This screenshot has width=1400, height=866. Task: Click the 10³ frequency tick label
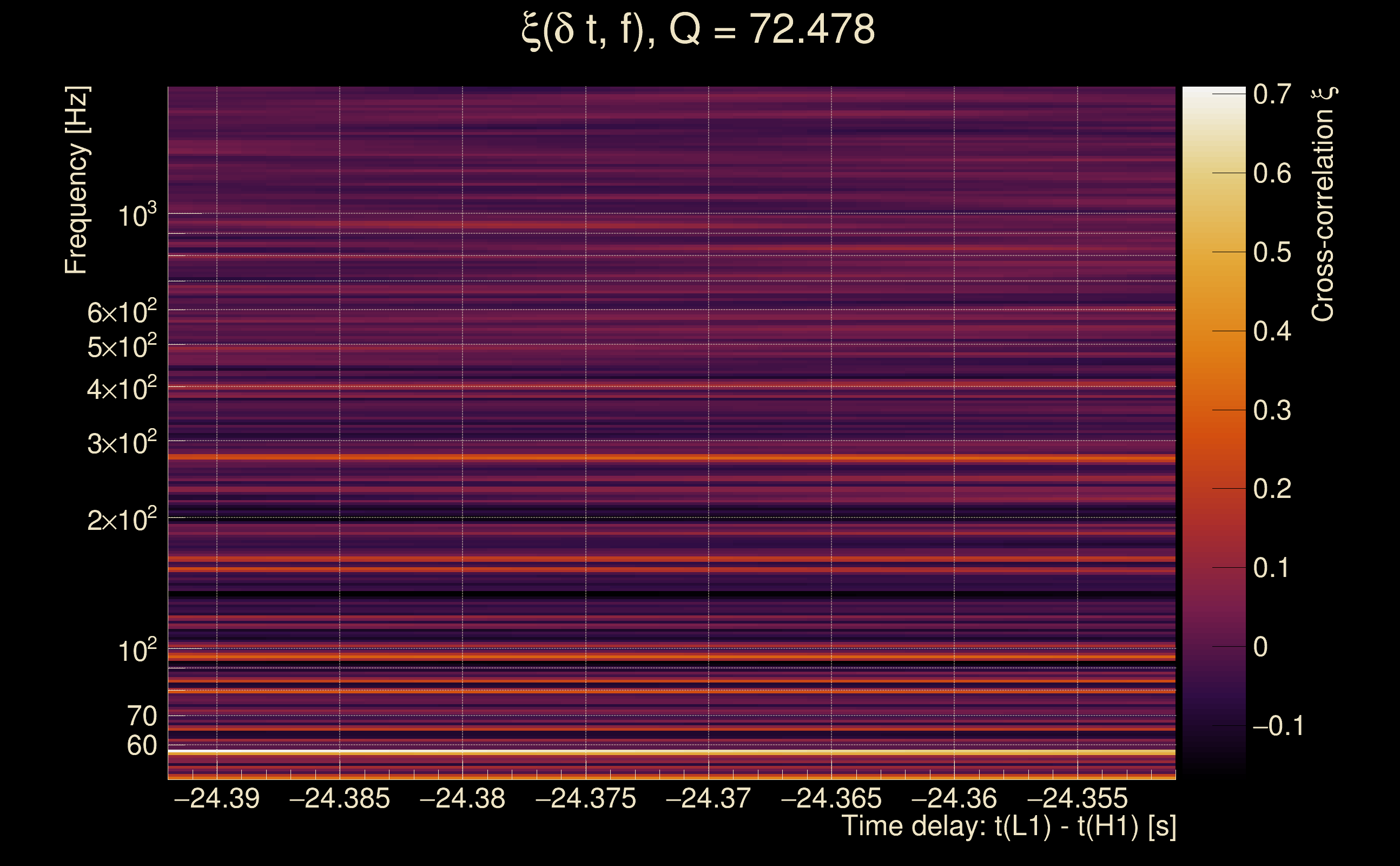click(x=137, y=216)
